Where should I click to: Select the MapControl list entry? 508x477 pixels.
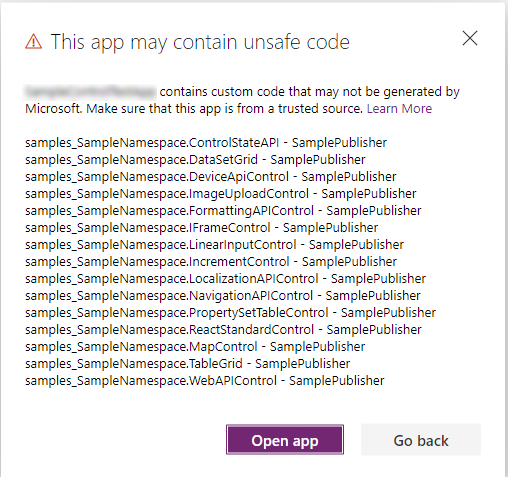click(195, 347)
